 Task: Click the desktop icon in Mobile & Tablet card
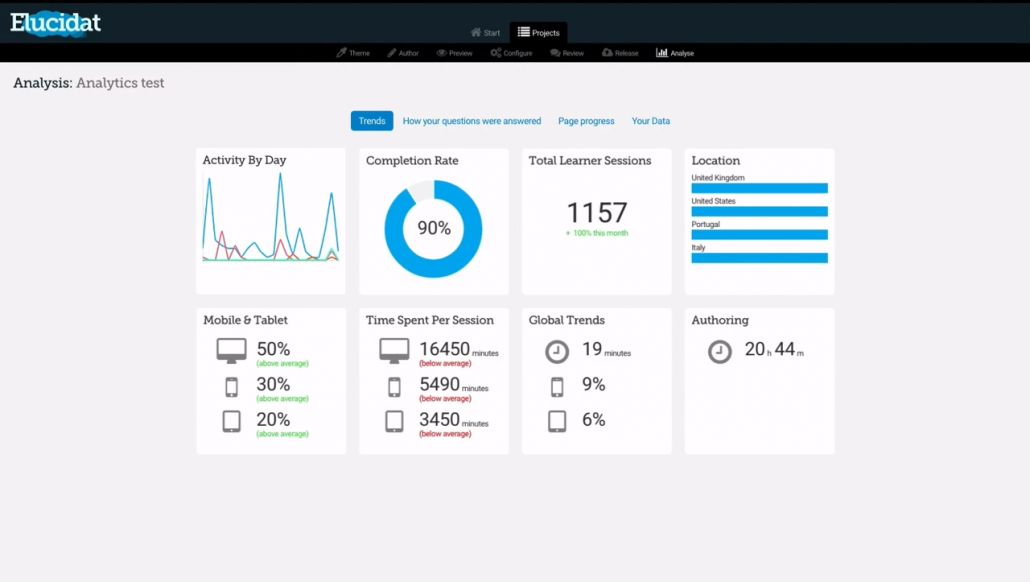[x=231, y=349]
